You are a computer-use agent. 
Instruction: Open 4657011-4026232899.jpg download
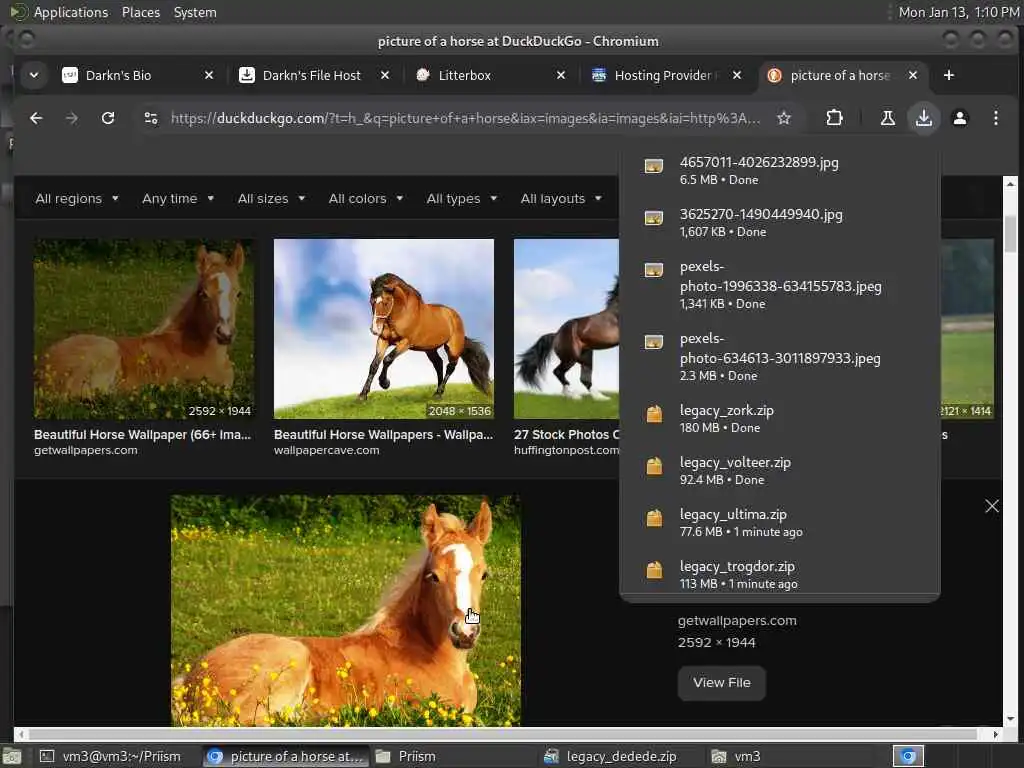[x=780, y=170]
